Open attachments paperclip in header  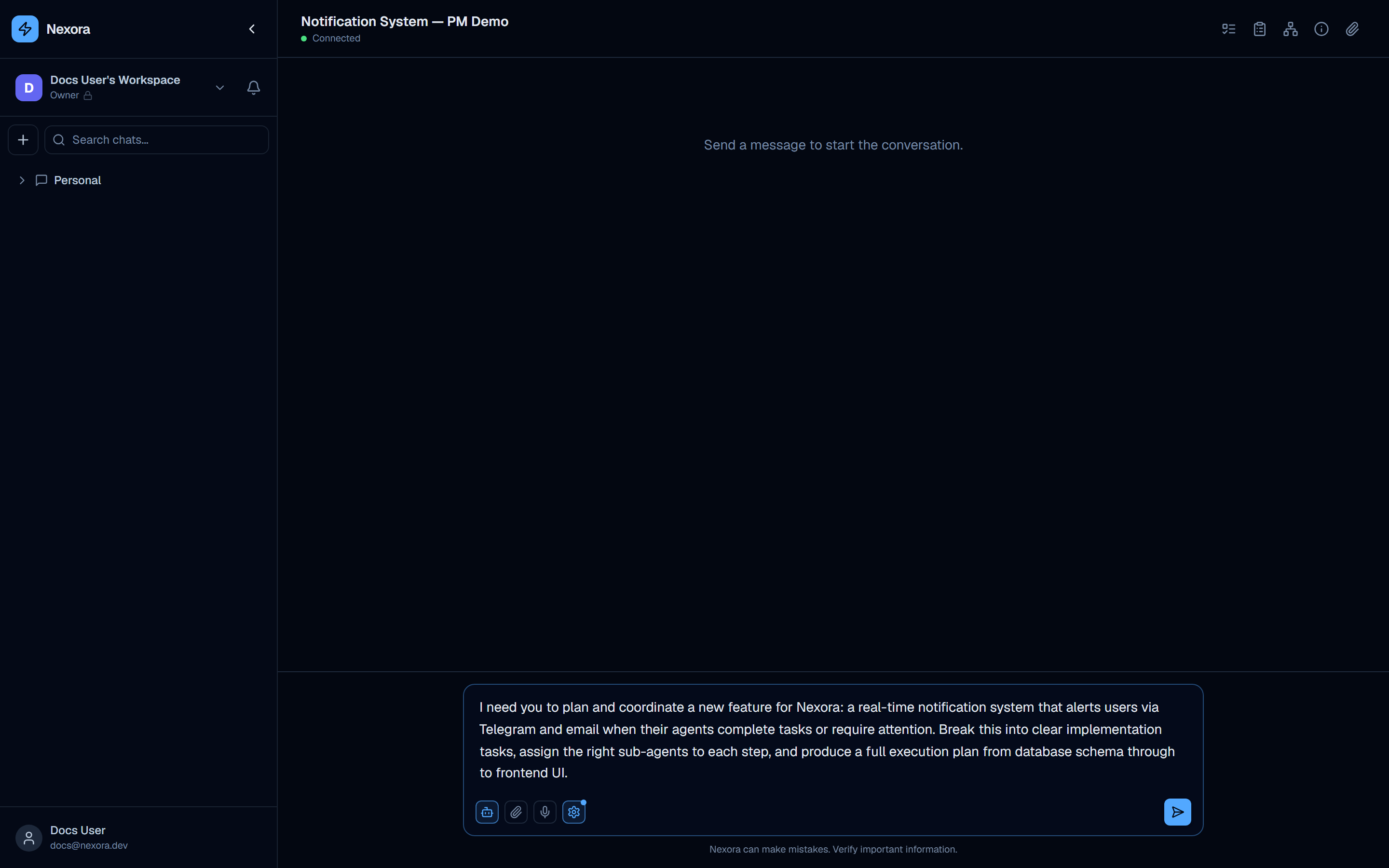[x=1352, y=29]
